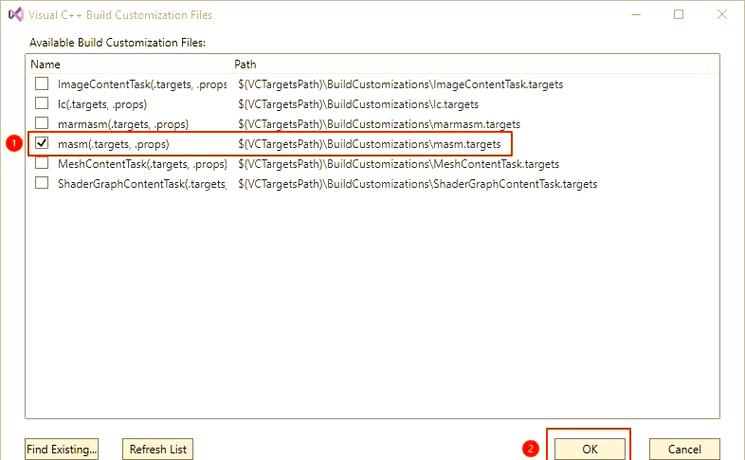
Task: Click the Find Existing... button
Action: (62, 449)
